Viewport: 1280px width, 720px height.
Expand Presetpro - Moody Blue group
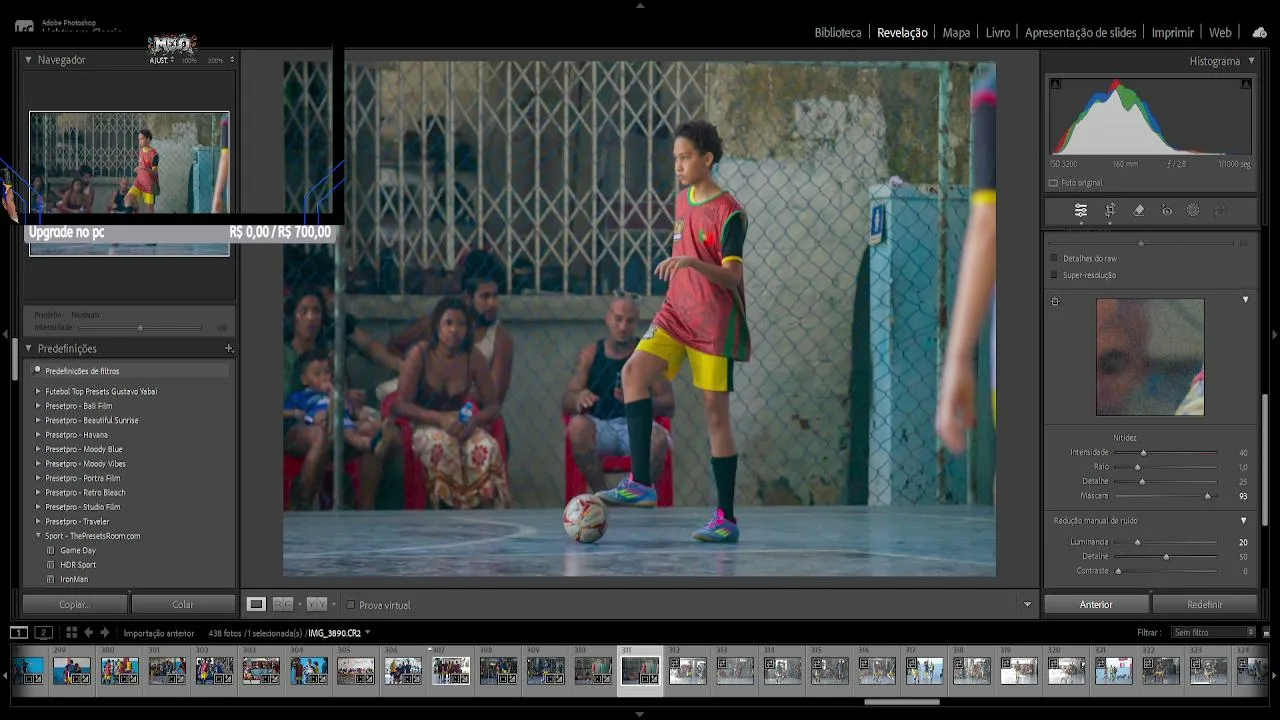coord(39,449)
